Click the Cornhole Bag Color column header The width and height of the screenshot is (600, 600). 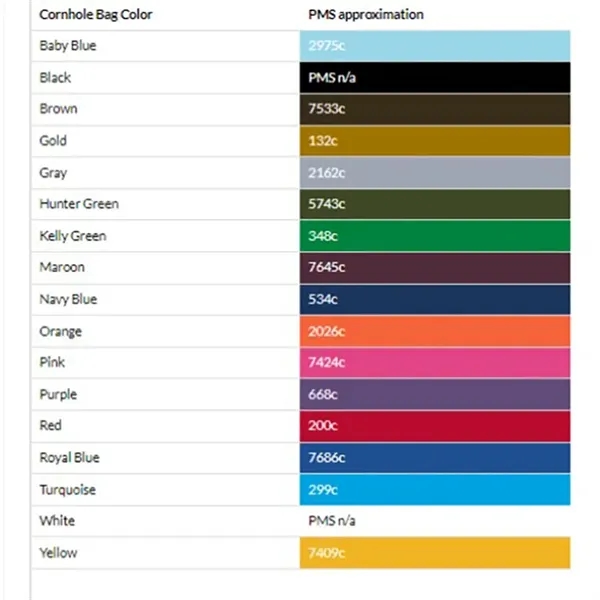[96, 15]
